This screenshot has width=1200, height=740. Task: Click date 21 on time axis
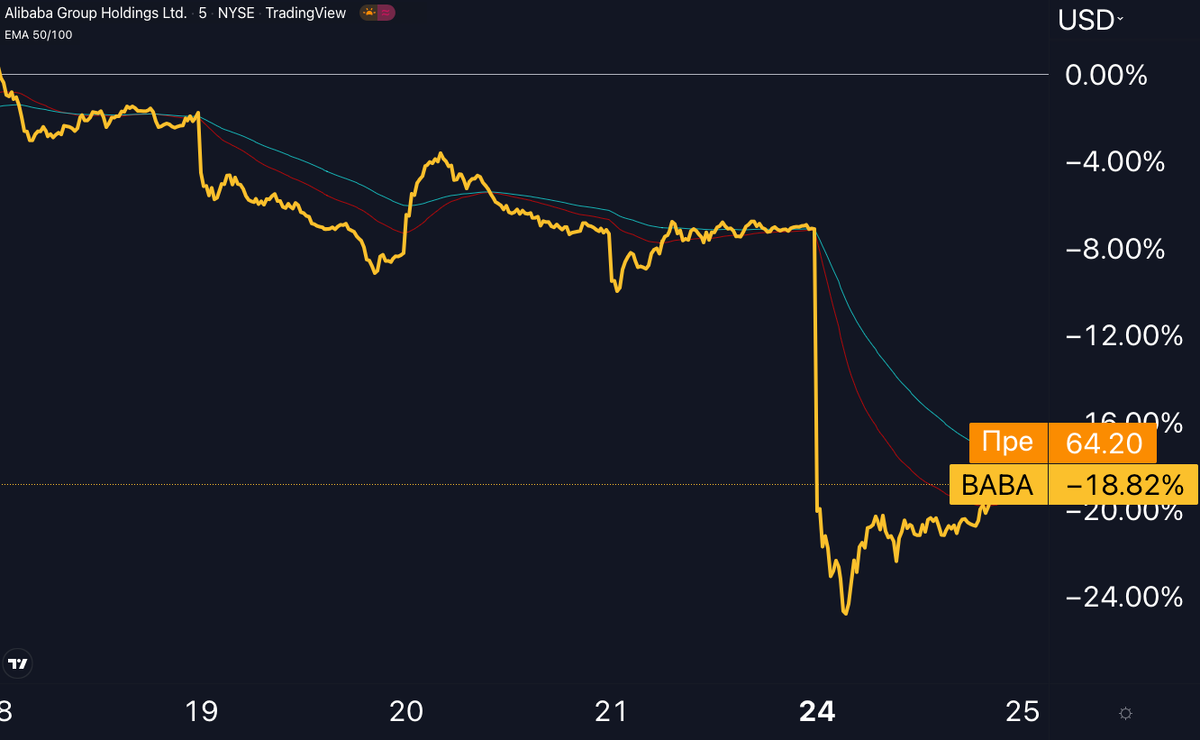coord(610,711)
